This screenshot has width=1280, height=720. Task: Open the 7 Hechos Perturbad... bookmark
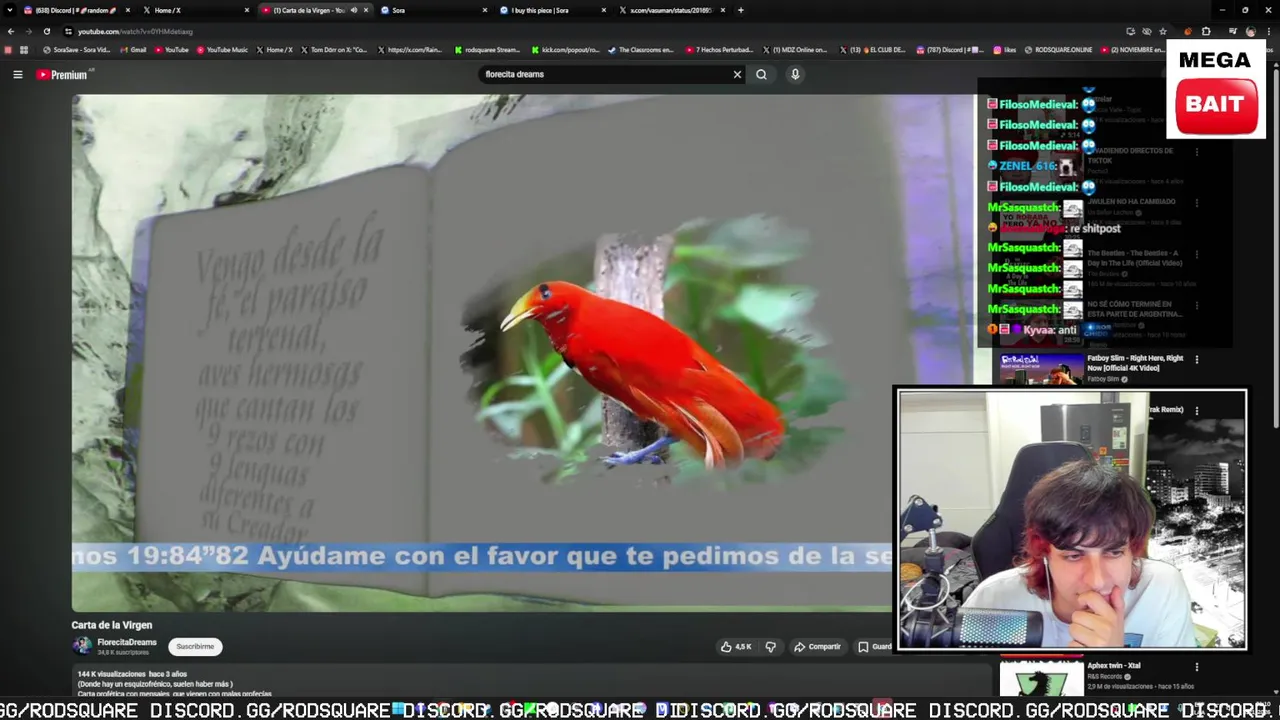coord(720,49)
